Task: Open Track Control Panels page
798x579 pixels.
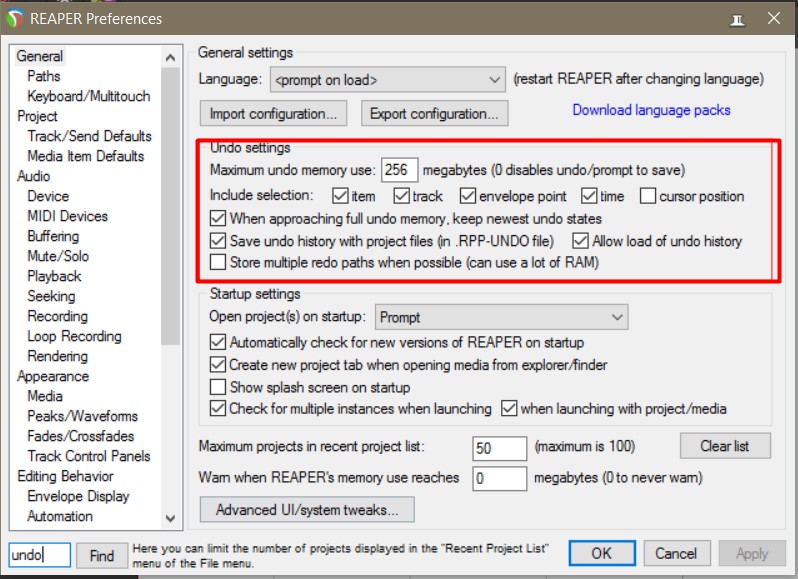Action: click(x=89, y=456)
